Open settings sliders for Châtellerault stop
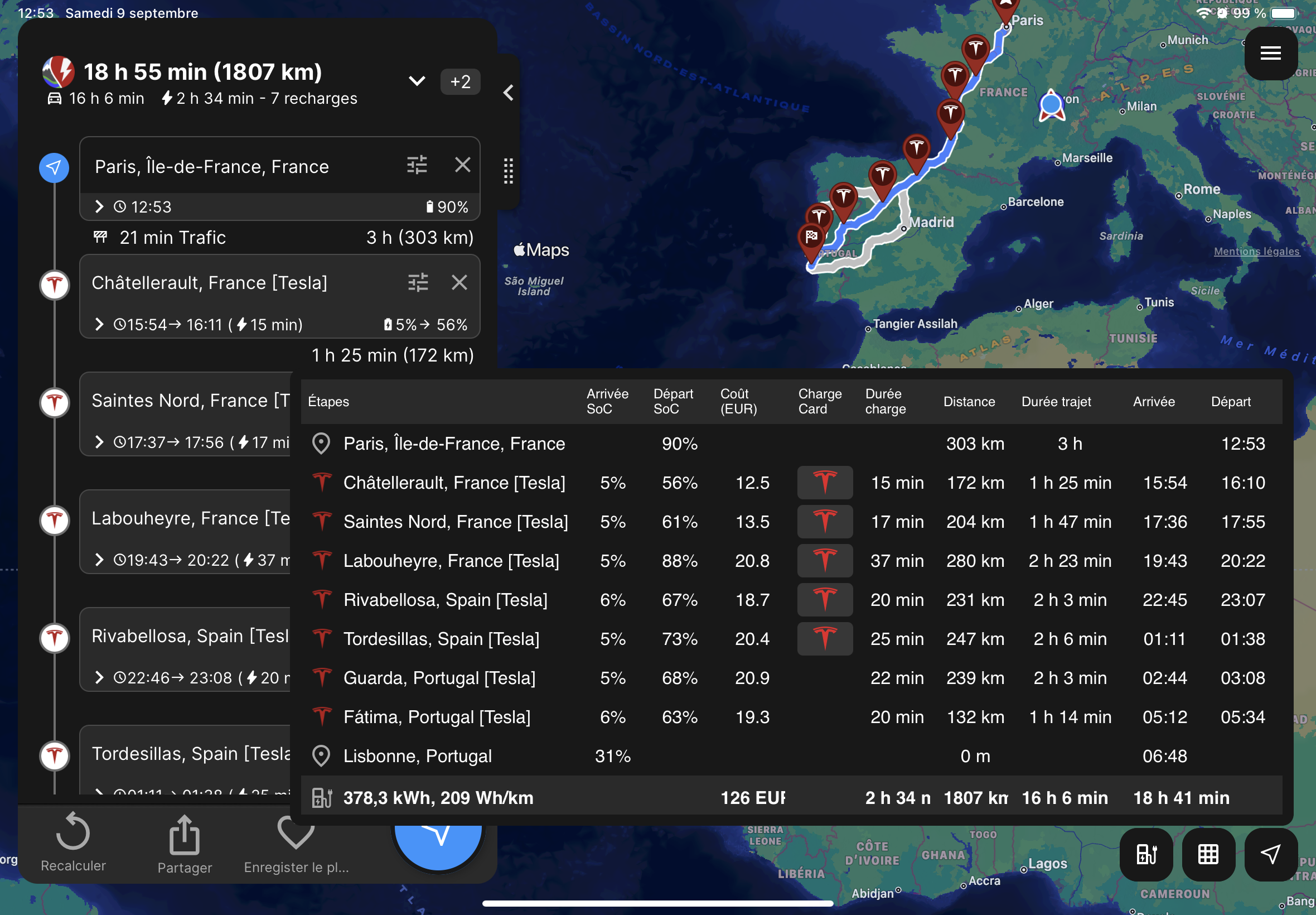The width and height of the screenshot is (1316, 915). (x=418, y=282)
